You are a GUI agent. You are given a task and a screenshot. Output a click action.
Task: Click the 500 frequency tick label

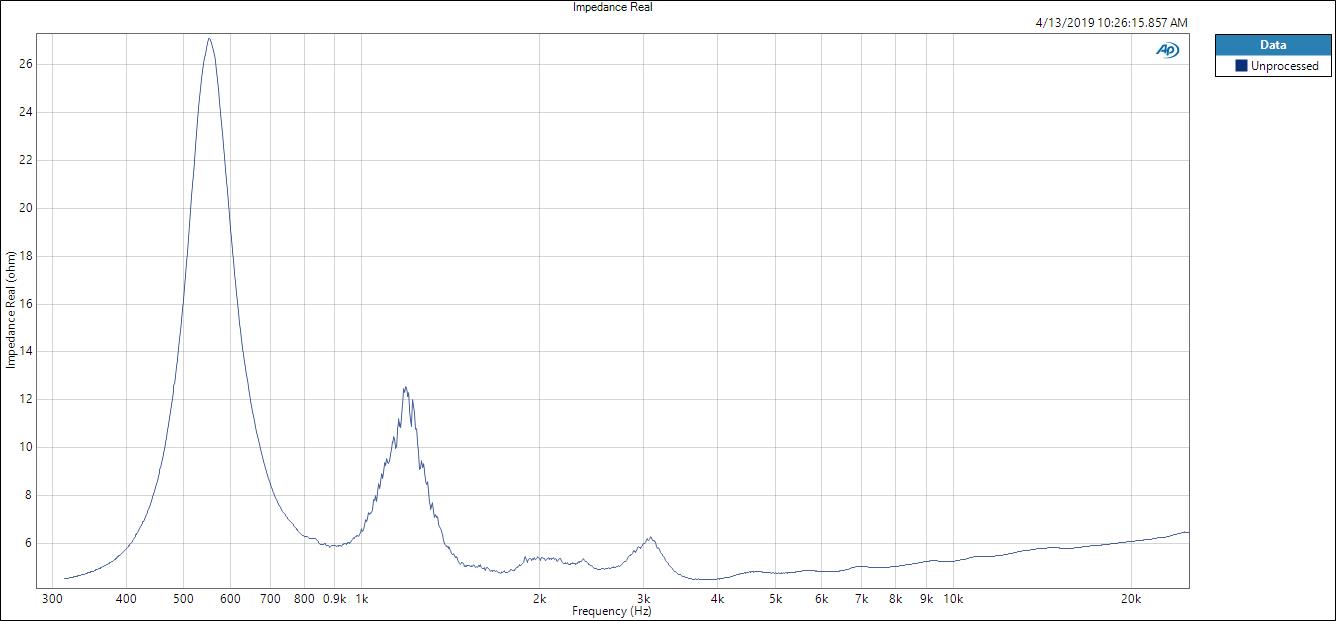coord(183,599)
